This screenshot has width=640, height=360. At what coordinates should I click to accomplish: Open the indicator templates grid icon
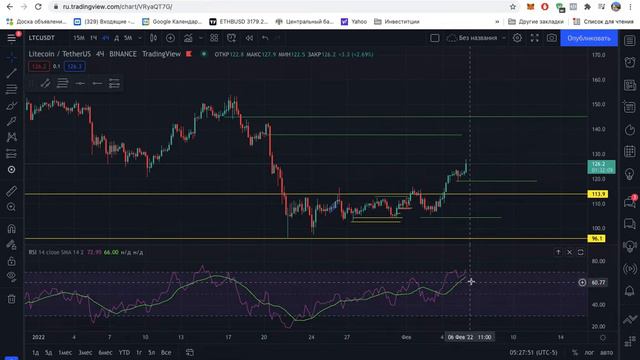tap(214, 38)
